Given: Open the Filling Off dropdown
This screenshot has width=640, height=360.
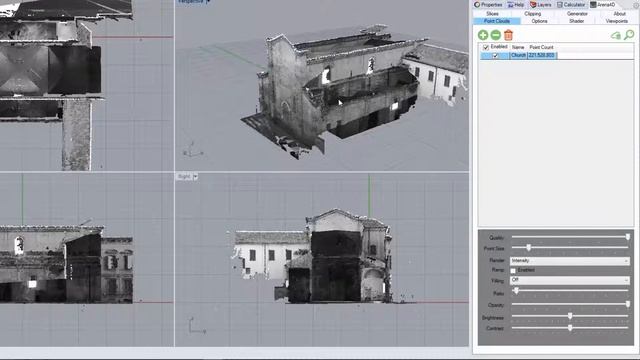Looking at the screenshot, I should click(x=570, y=280).
